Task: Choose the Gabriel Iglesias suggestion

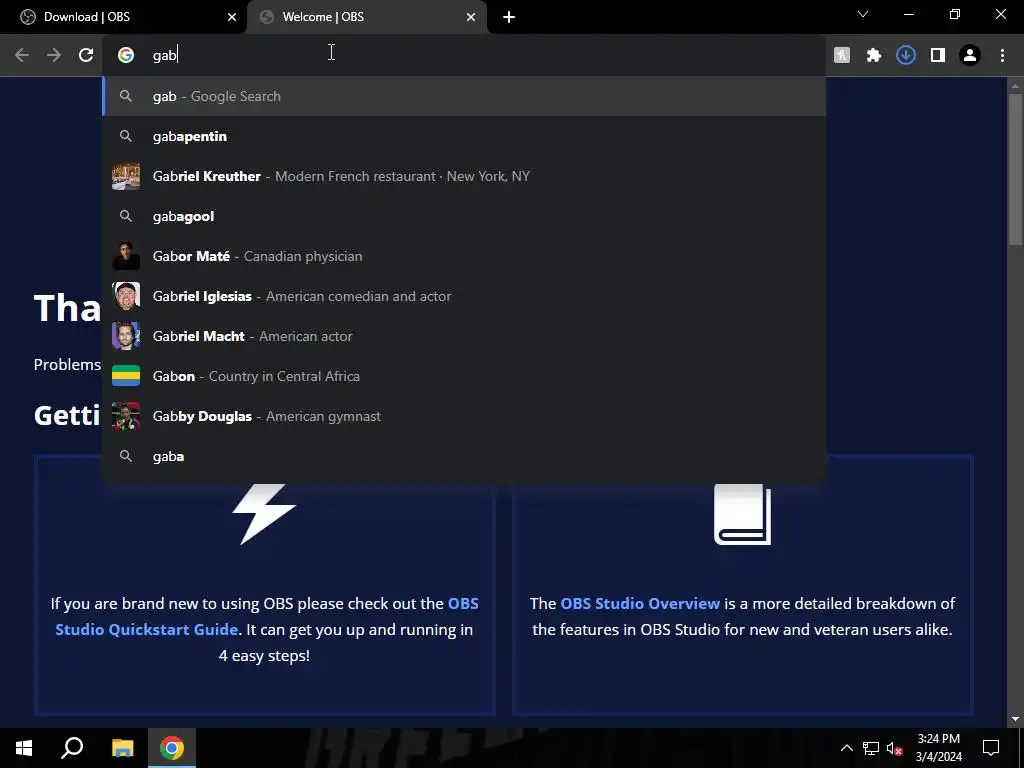Action: pos(464,296)
